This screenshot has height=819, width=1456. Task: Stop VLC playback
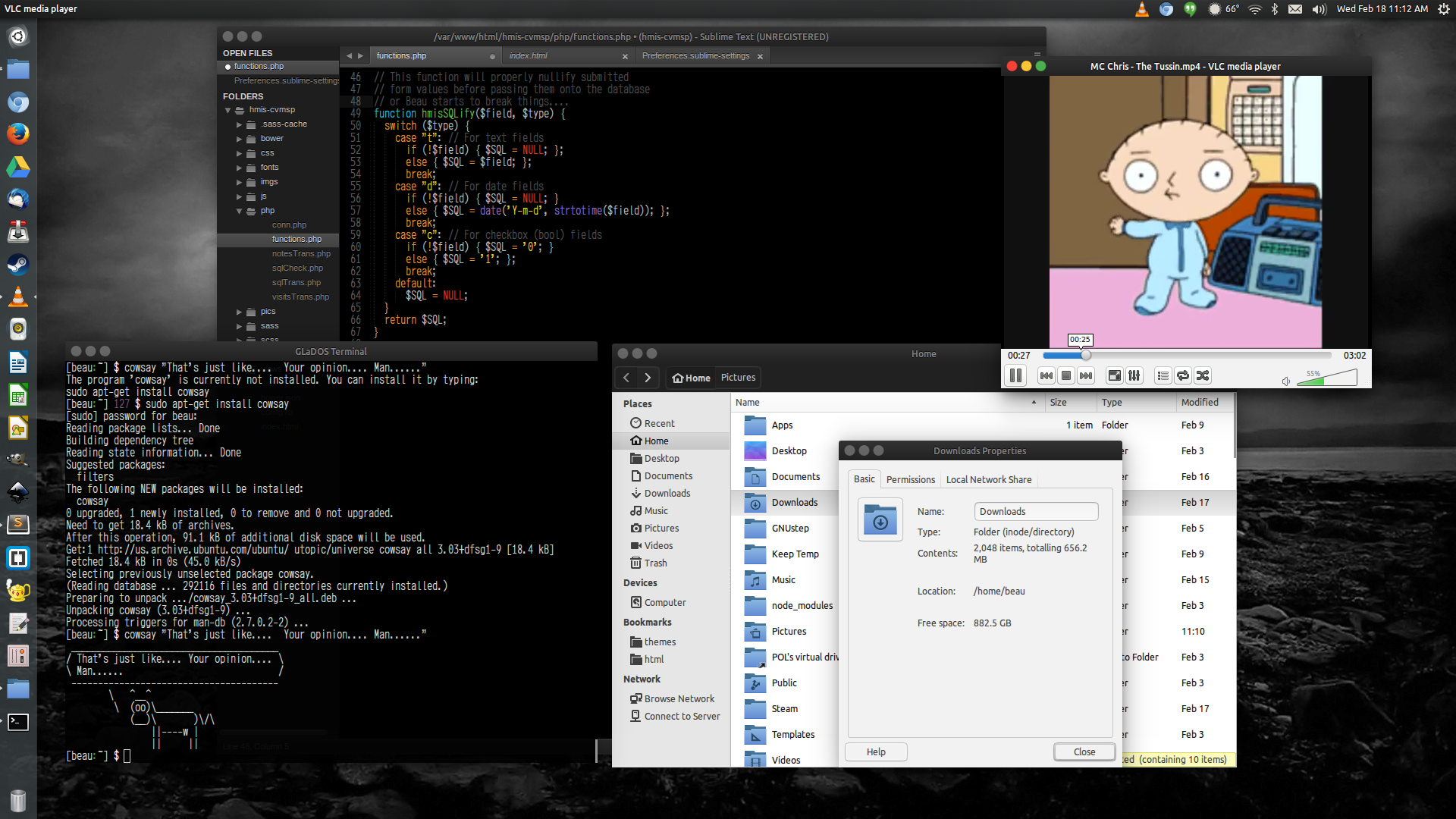pyautogui.click(x=1066, y=375)
